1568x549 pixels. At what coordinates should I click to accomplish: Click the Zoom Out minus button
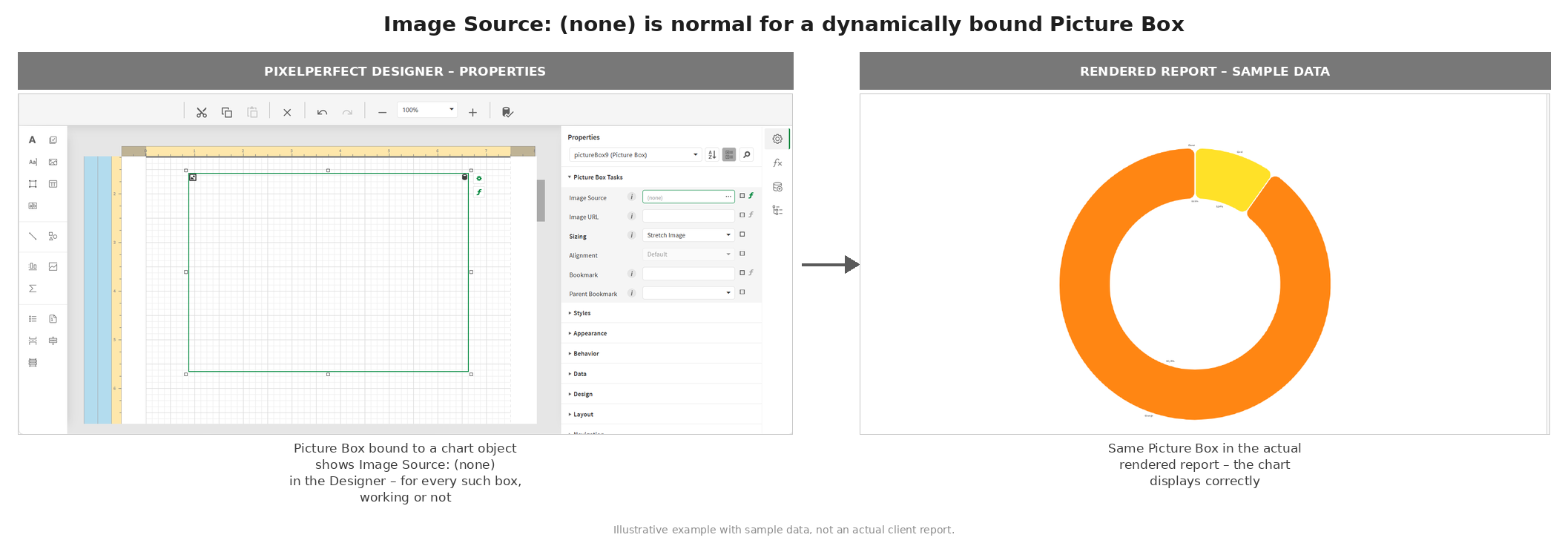point(382,112)
